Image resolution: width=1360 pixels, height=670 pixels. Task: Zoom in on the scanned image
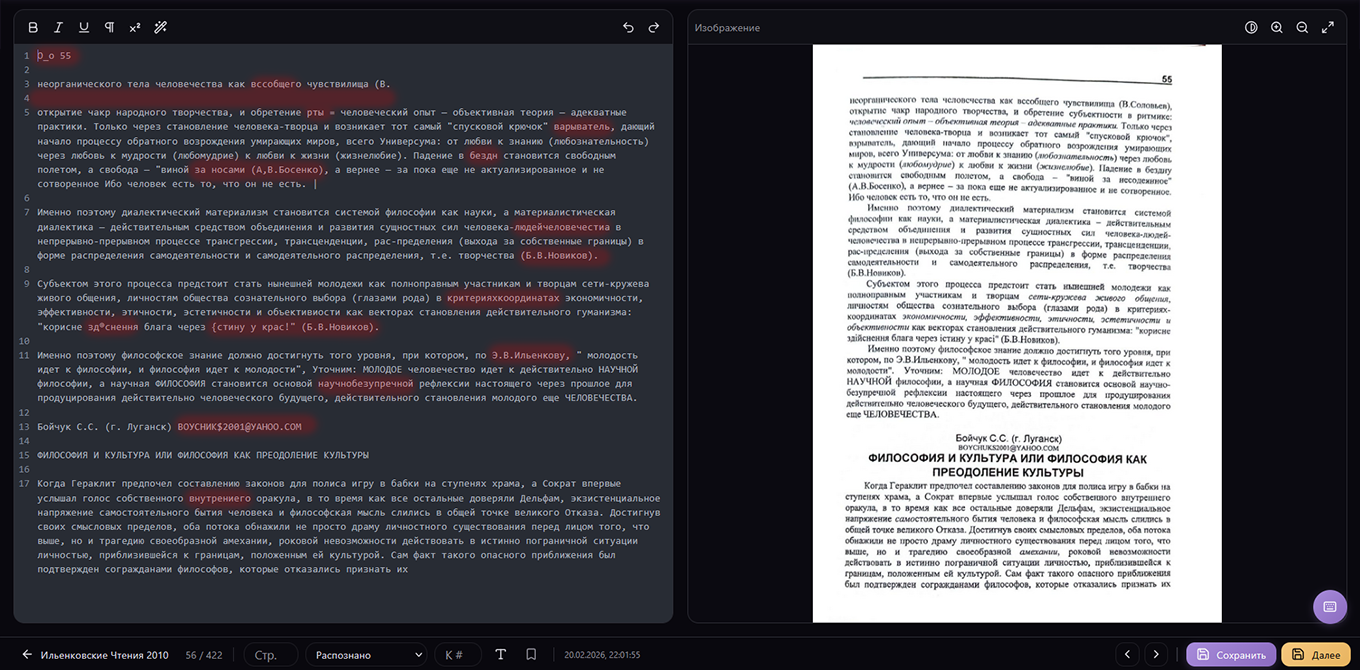click(x=1277, y=28)
